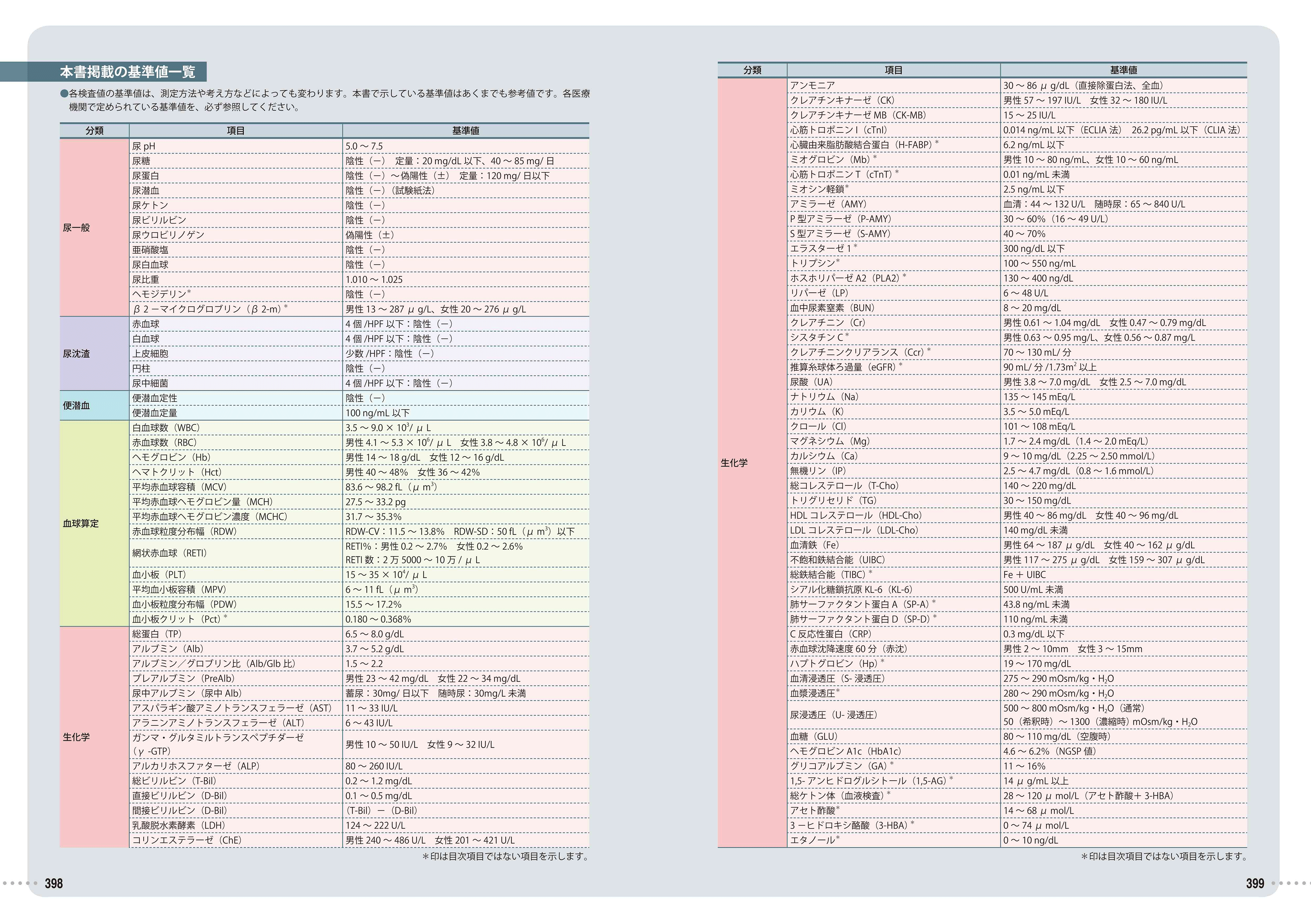Image resolution: width=1311 pixels, height=924 pixels.
Task: Select the グリコアルブミン（GA）value 11～16%
Action: point(1024,766)
